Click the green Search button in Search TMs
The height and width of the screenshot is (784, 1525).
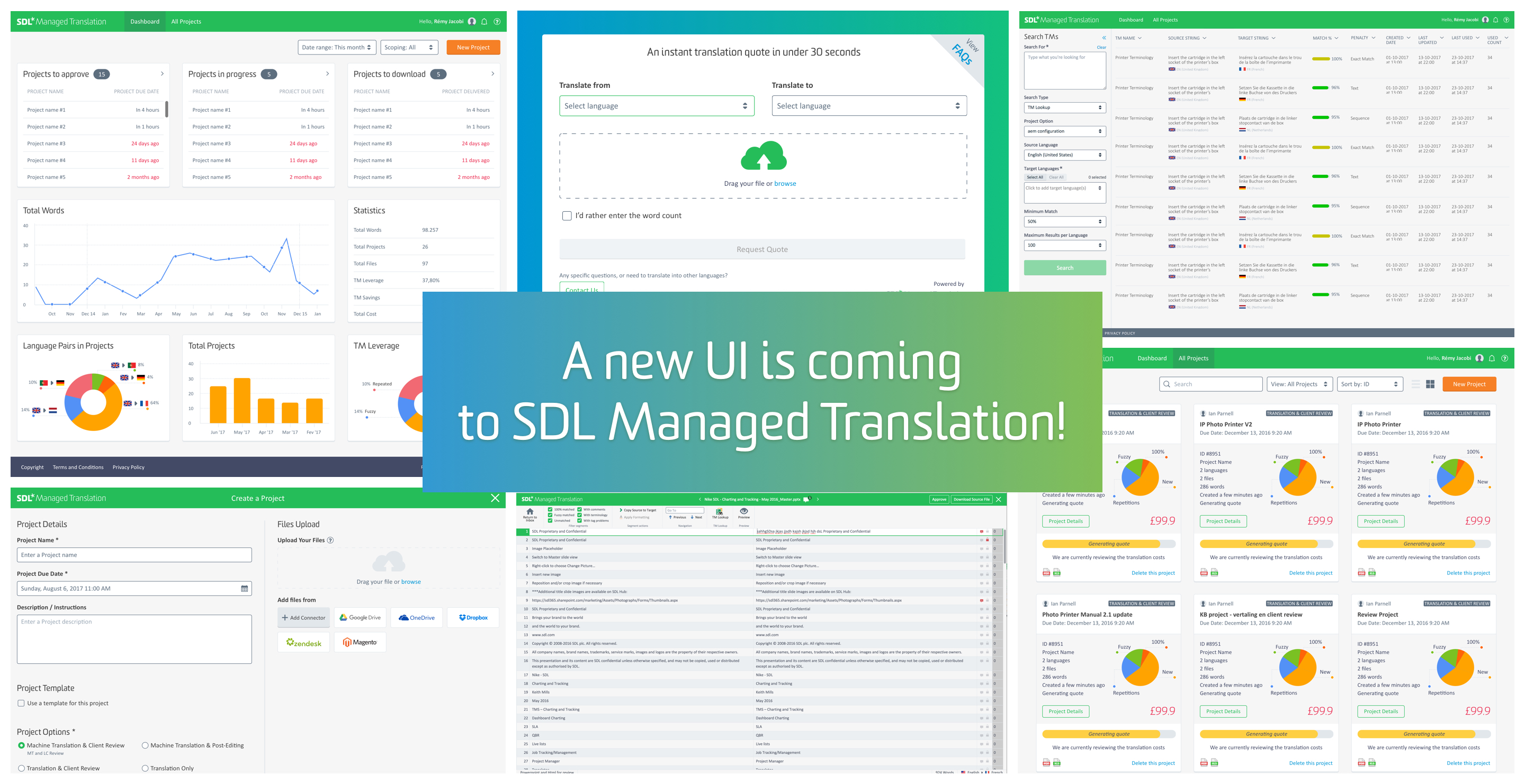[1065, 268]
